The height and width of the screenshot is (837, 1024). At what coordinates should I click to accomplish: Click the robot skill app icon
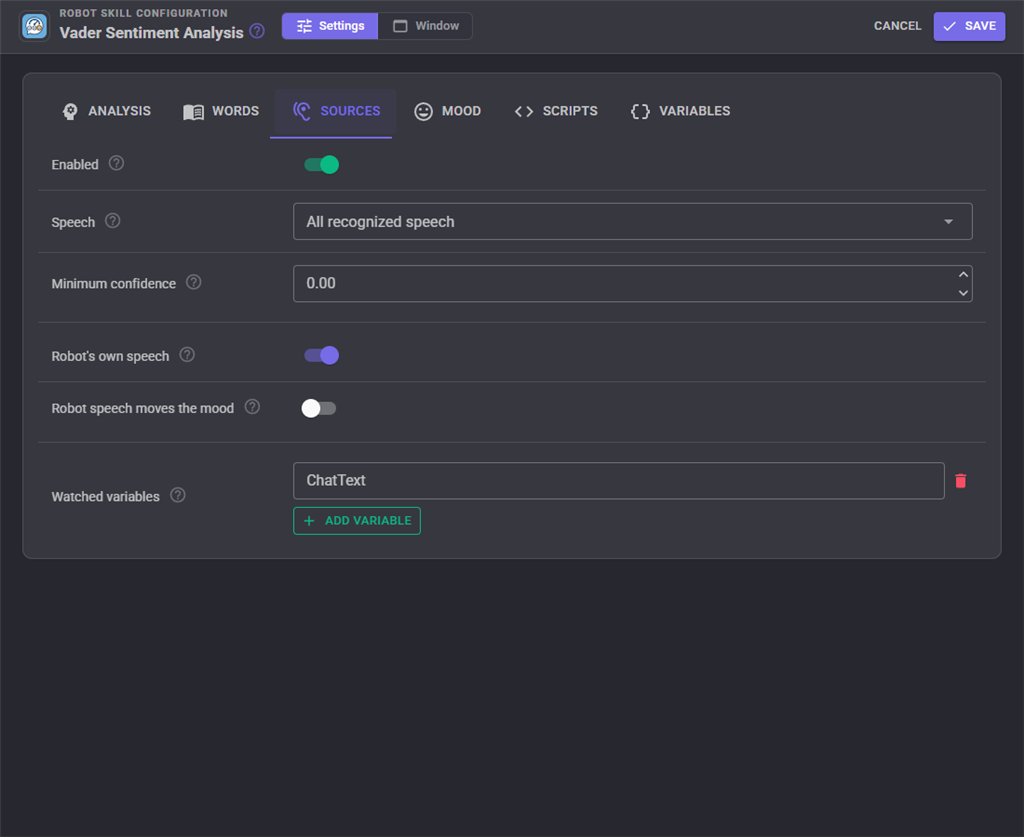point(35,26)
